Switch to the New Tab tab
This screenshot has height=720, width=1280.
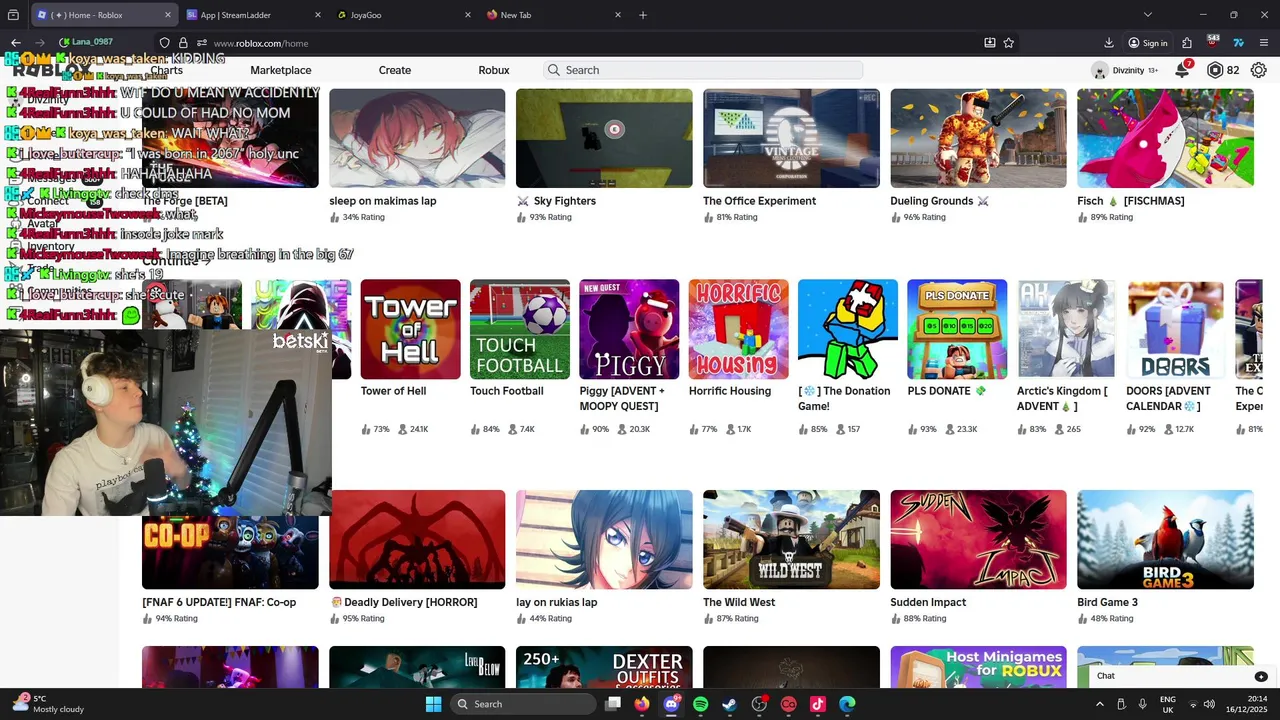(x=554, y=15)
